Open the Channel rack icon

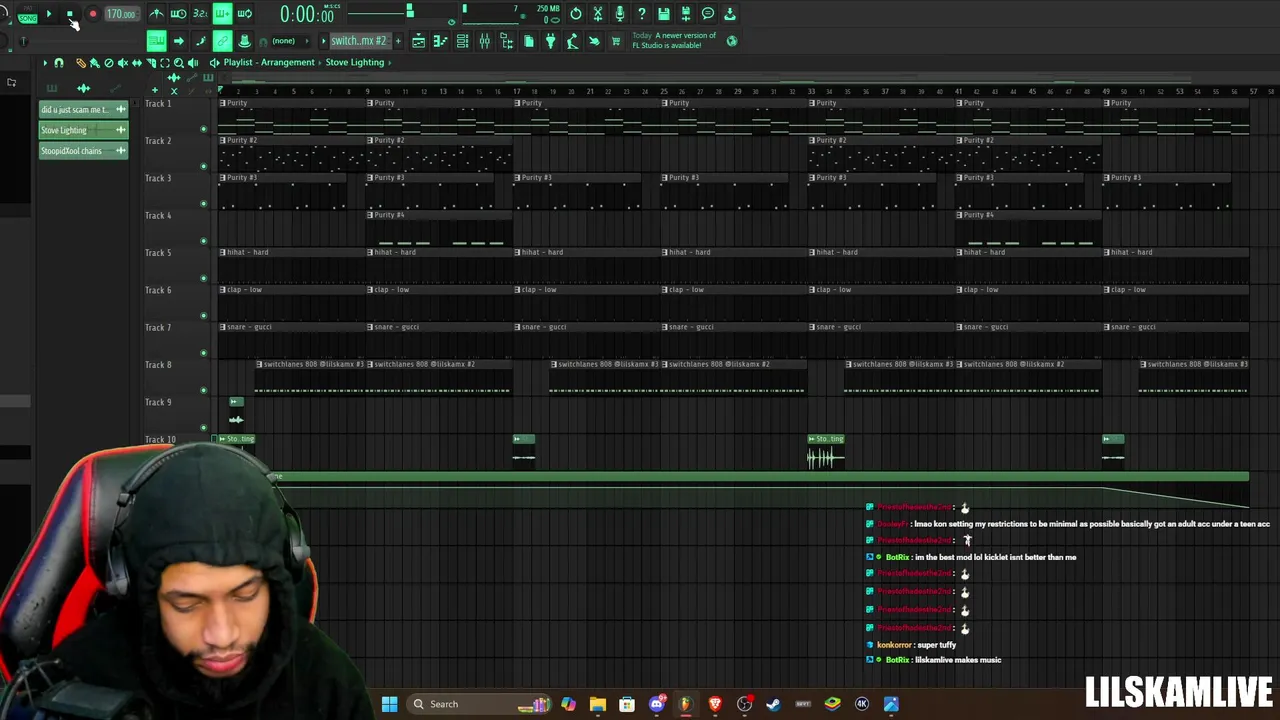point(462,41)
